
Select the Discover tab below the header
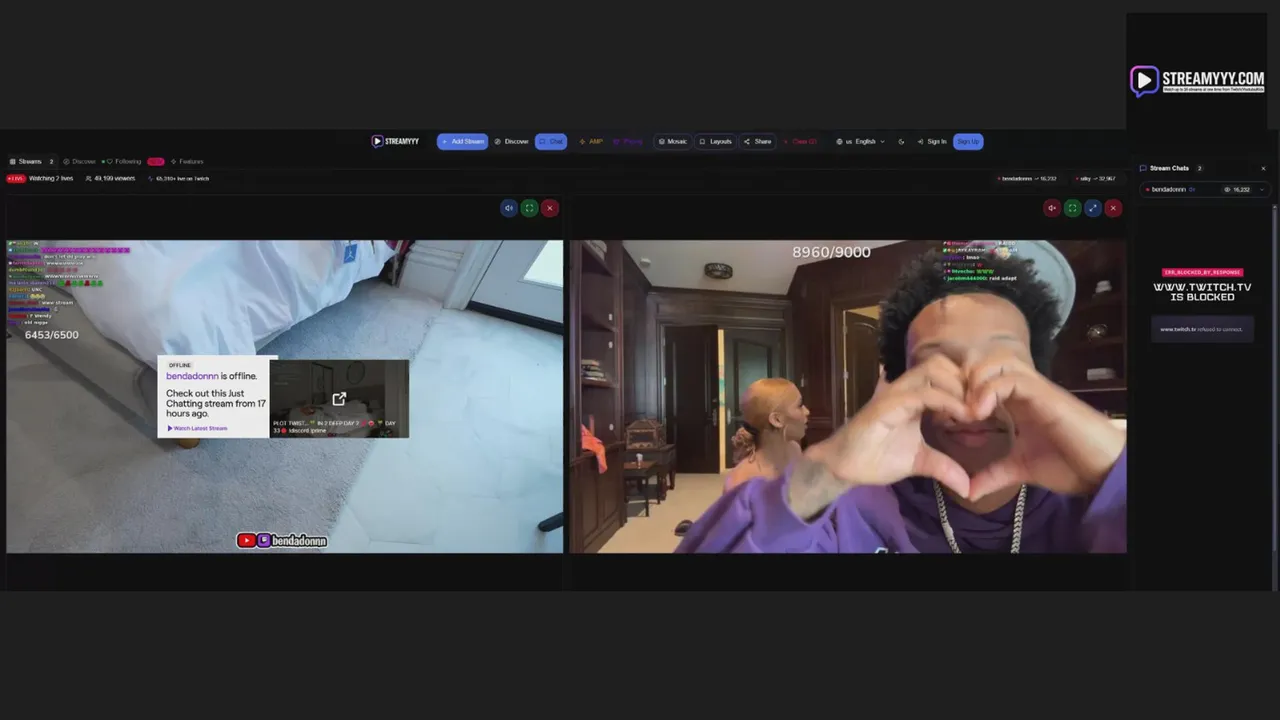pyautogui.click(x=79, y=161)
